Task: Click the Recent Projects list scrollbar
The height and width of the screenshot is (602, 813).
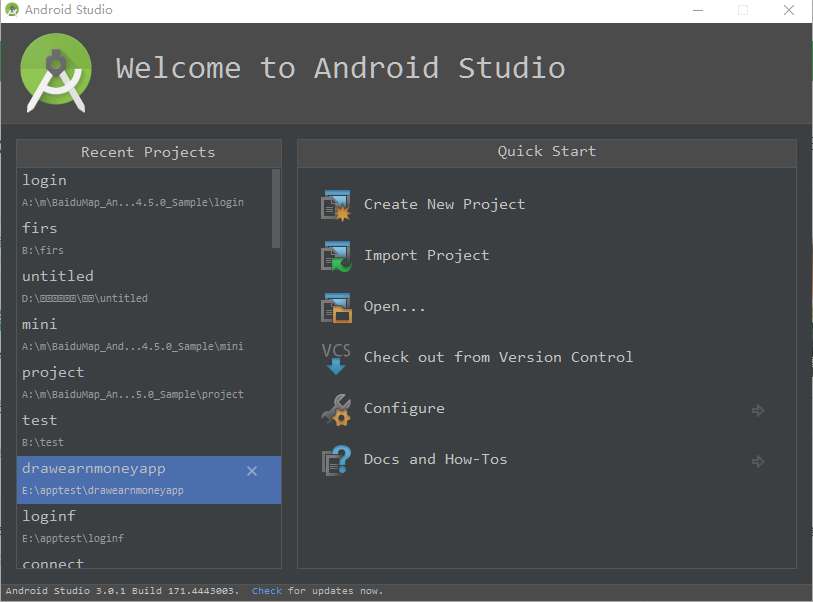Action: pyautogui.click(x=276, y=208)
